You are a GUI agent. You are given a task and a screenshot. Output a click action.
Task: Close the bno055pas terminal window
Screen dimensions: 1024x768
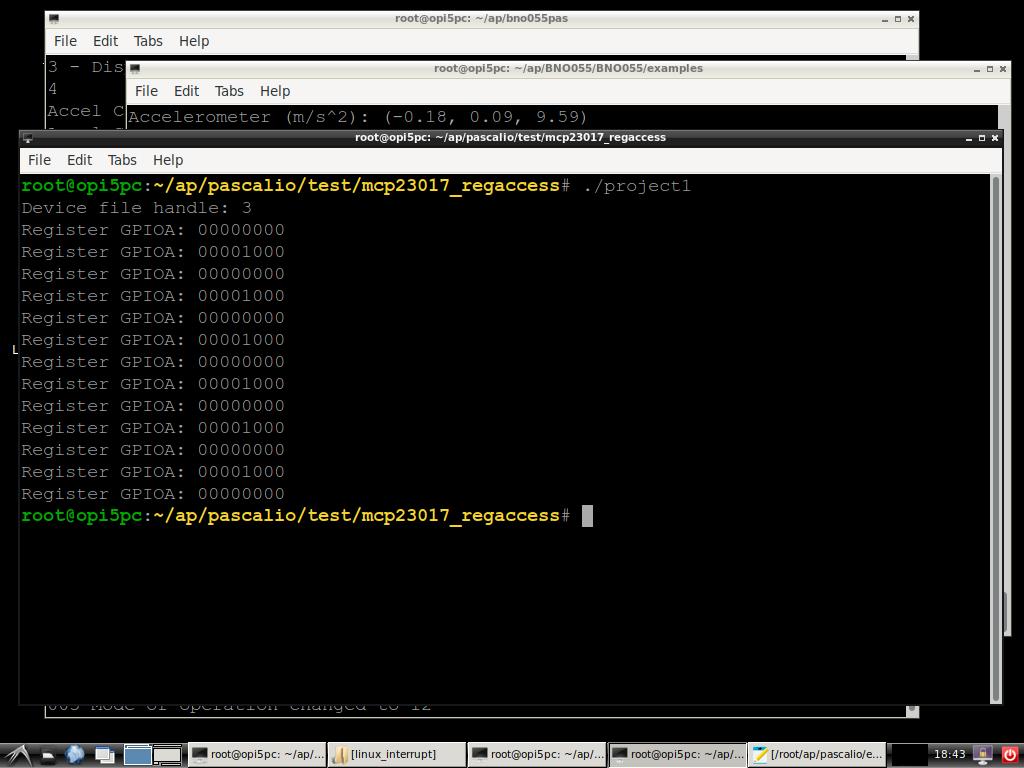[x=911, y=19]
